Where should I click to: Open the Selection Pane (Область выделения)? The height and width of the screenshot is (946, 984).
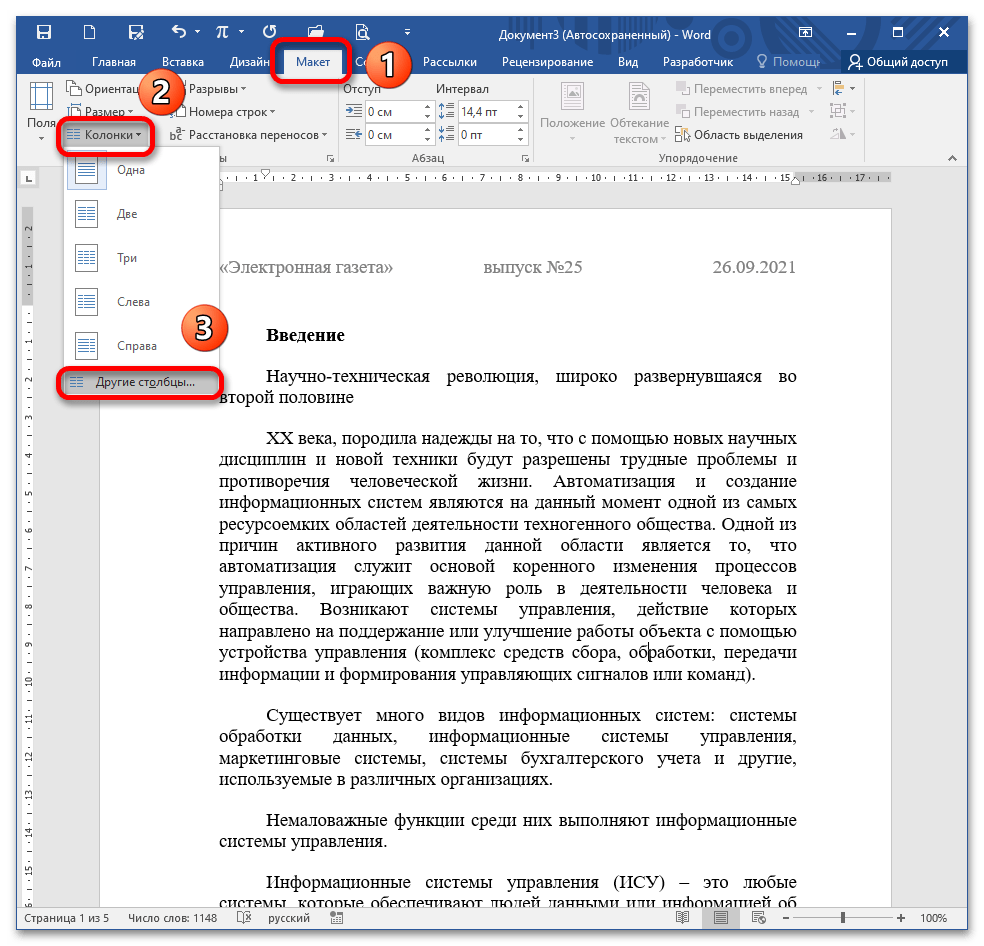[741, 135]
